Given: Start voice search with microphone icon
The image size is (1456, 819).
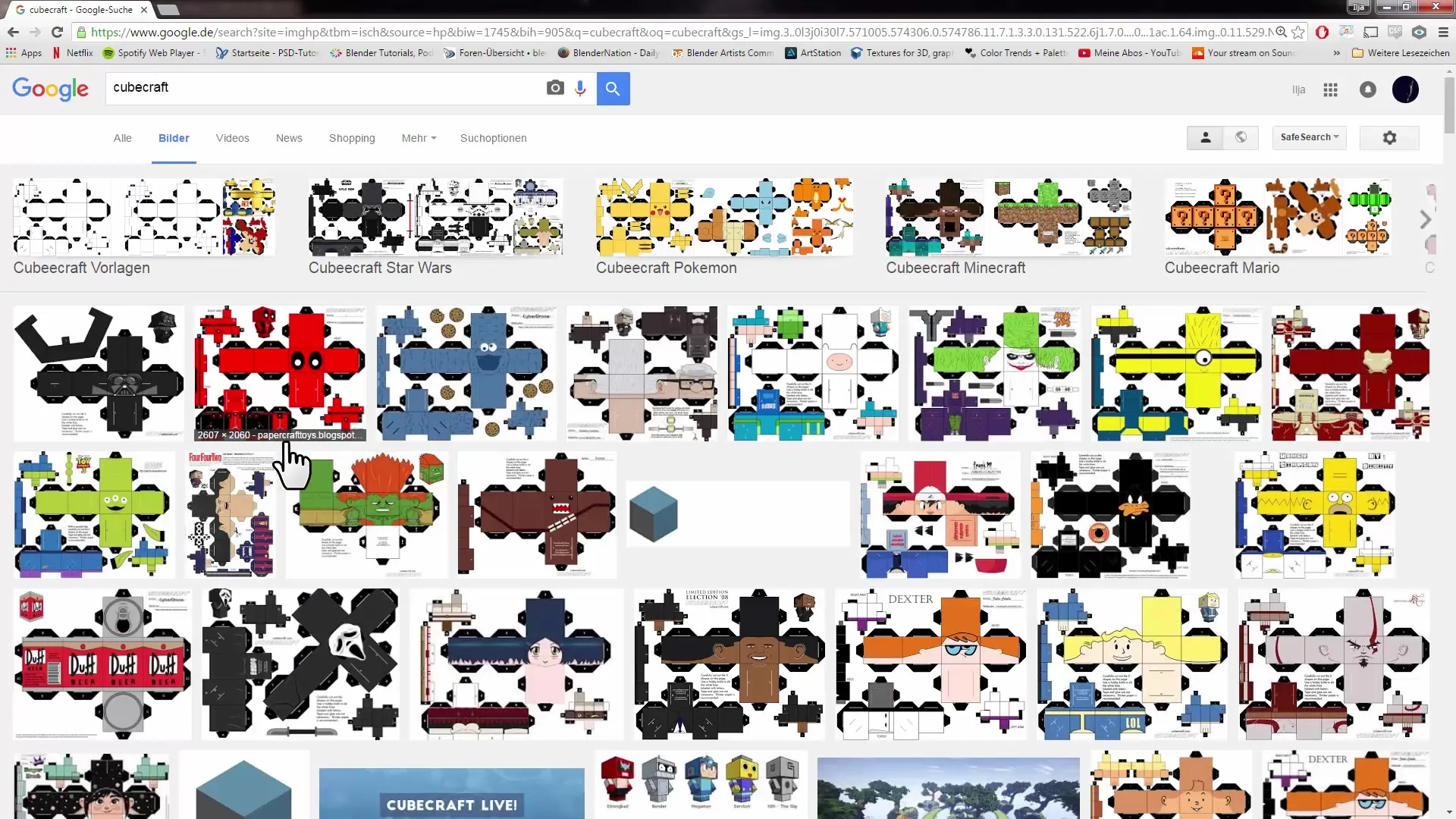Looking at the screenshot, I should tap(580, 88).
